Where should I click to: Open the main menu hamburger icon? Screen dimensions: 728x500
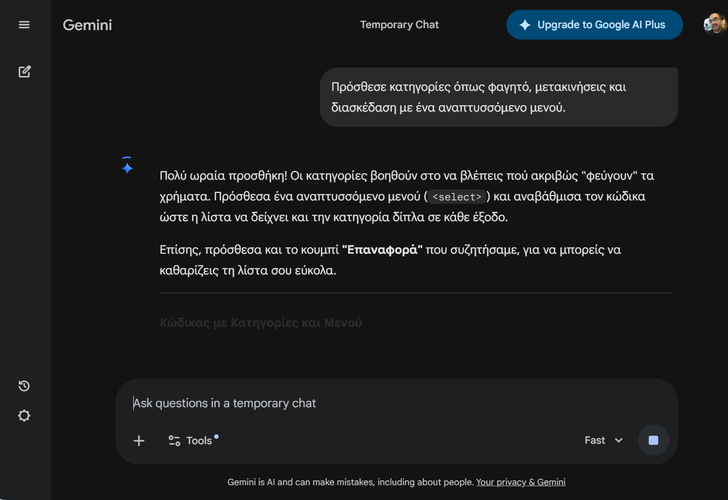[x=24, y=25]
